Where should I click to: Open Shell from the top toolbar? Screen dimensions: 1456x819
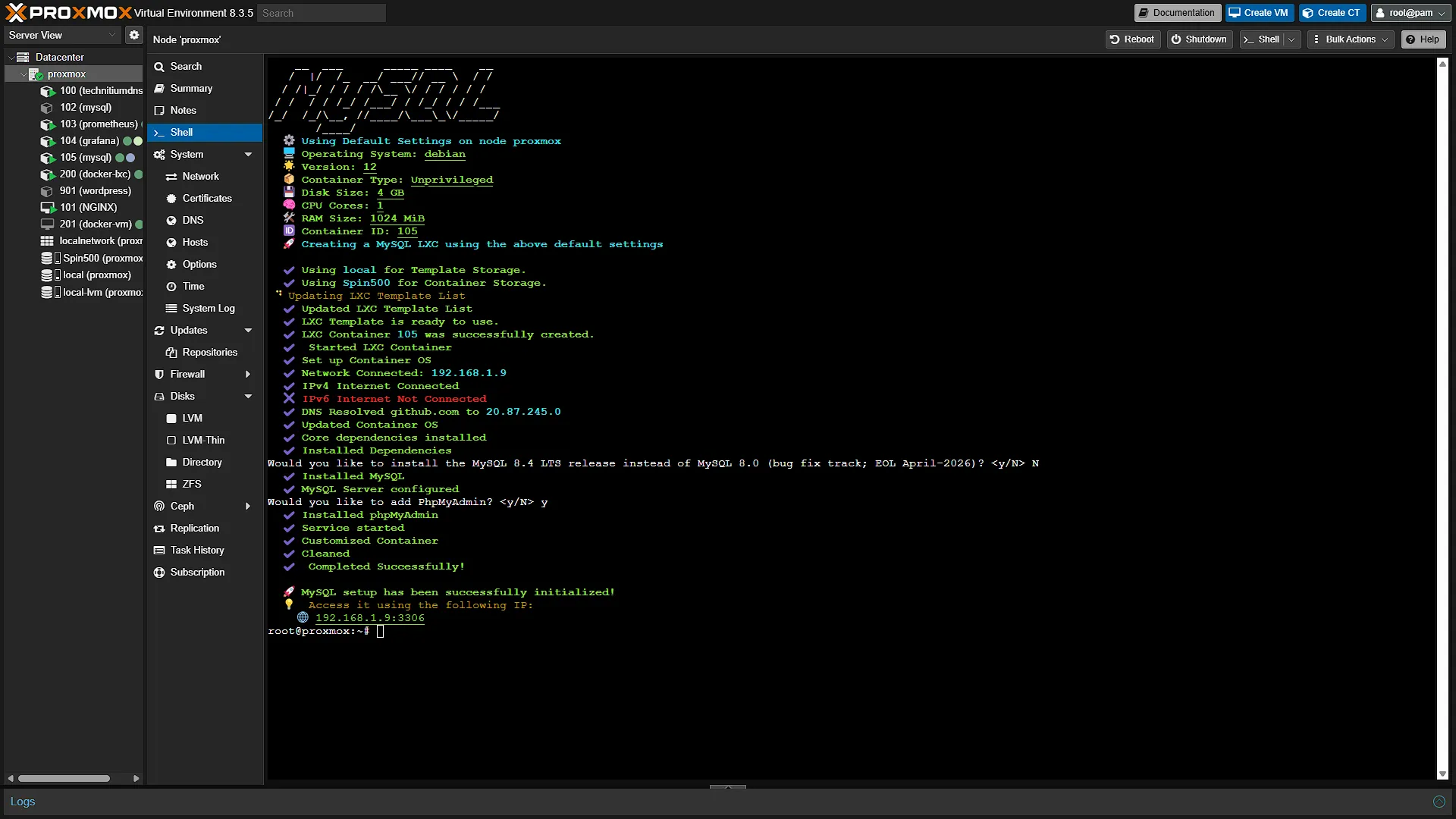click(x=1262, y=39)
